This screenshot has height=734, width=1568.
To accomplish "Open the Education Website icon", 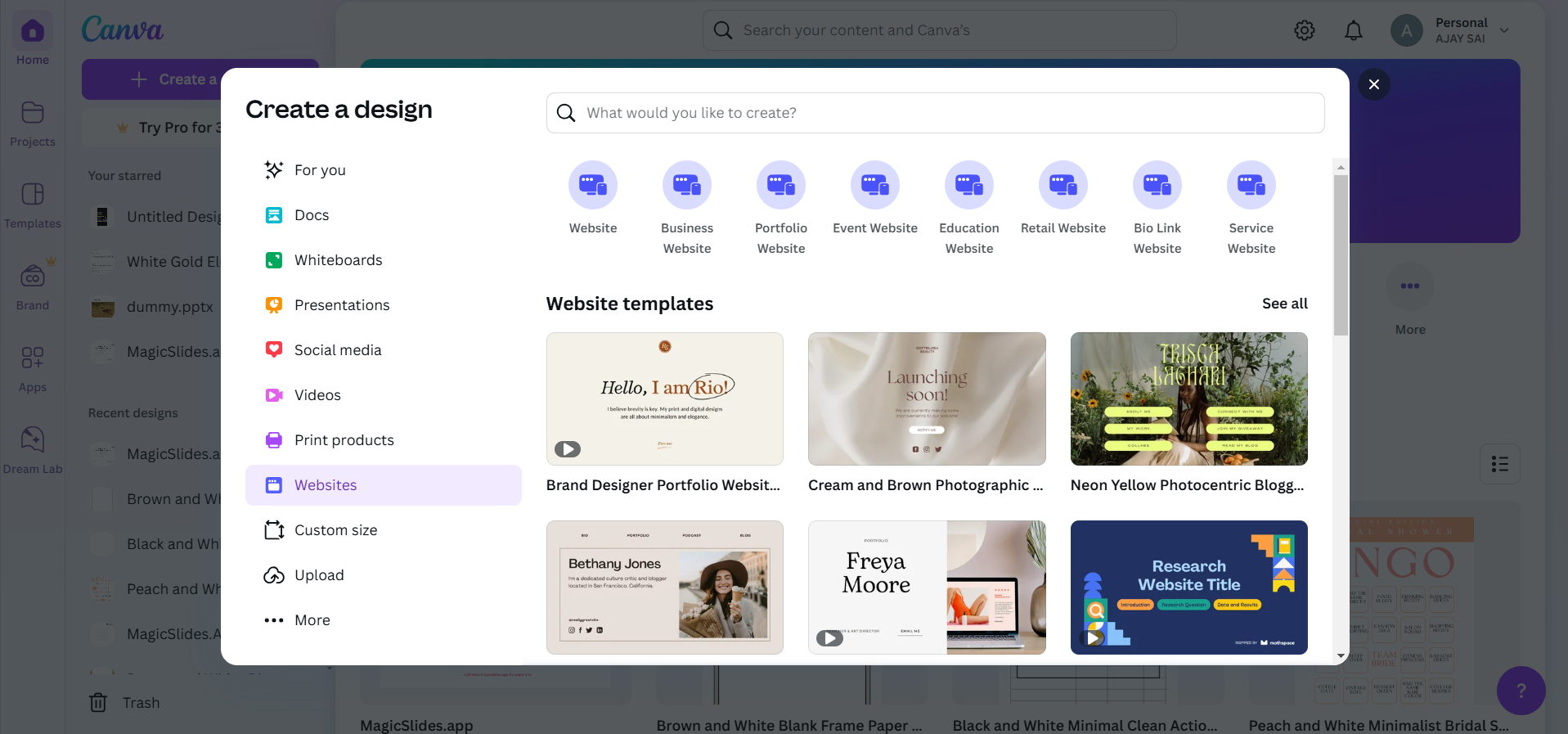I will click(969, 185).
